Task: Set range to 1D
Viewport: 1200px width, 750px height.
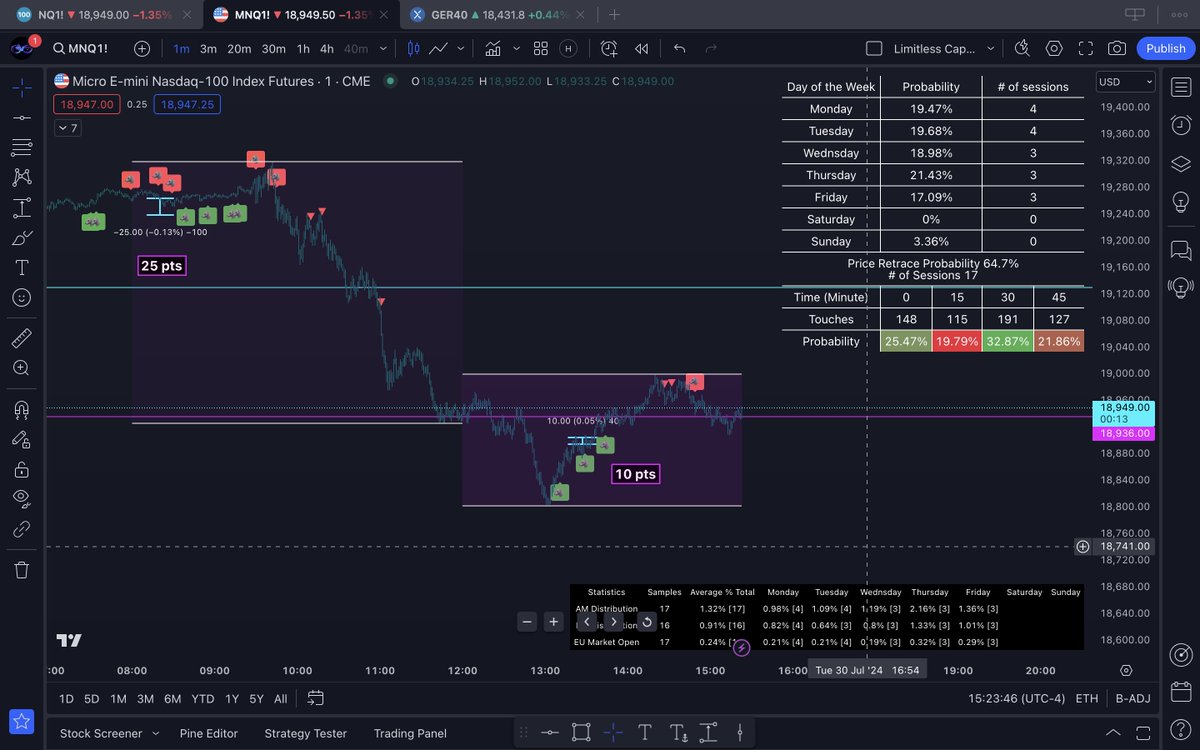Action: click(66, 698)
